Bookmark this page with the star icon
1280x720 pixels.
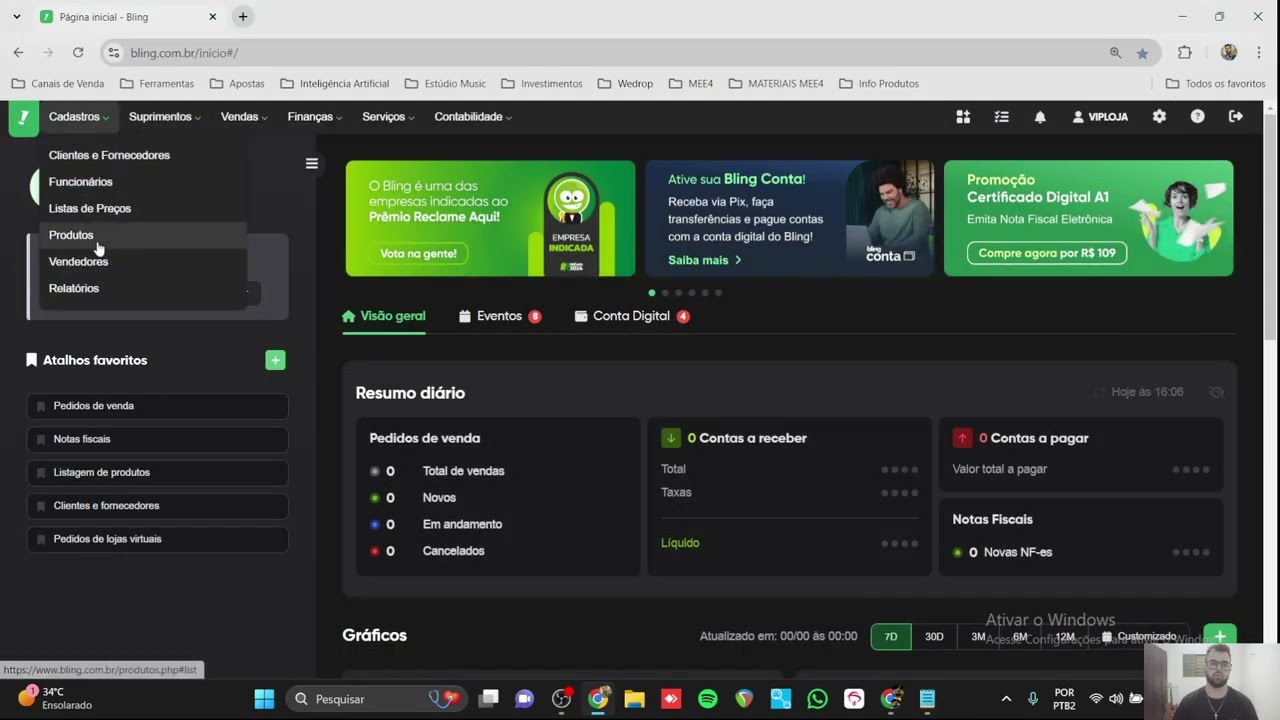(1142, 53)
